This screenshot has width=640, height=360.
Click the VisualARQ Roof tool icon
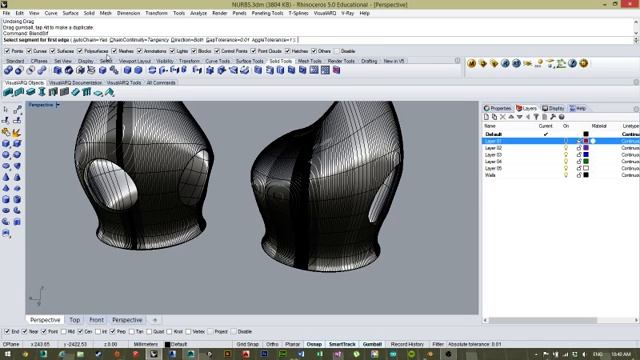click(109, 92)
